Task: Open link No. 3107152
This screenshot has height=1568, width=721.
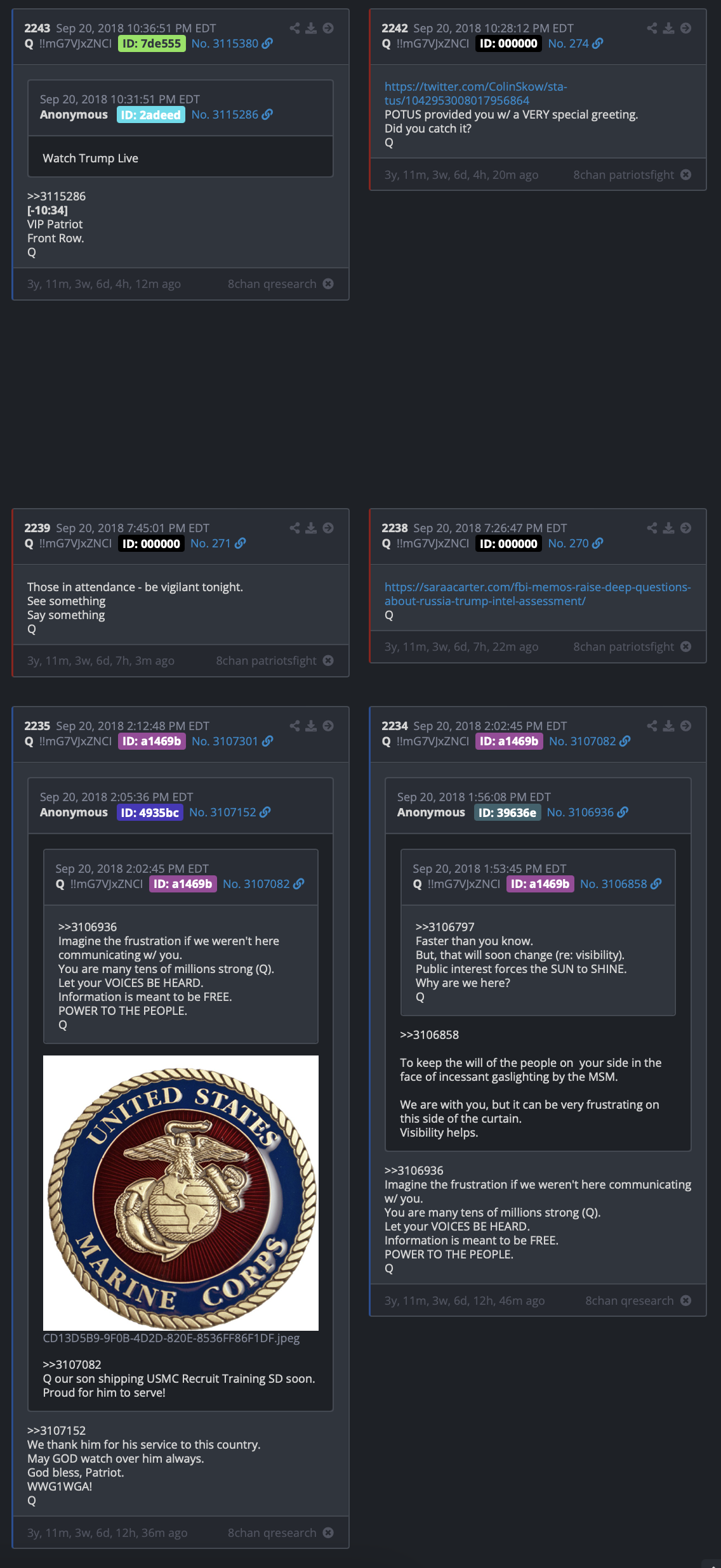Action: pos(230,813)
